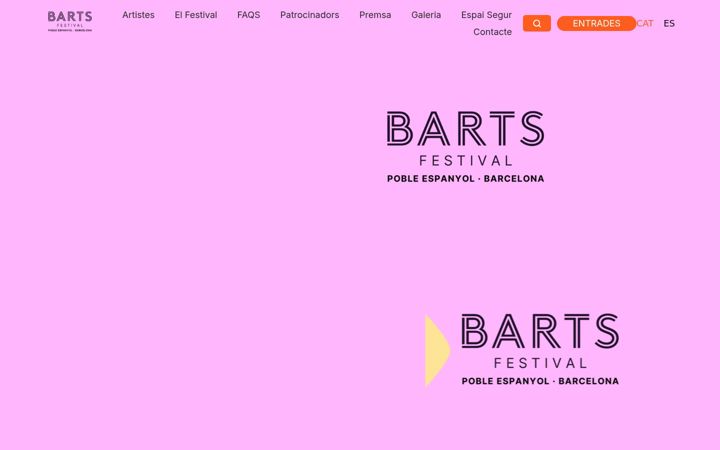This screenshot has width=720, height=450.
Task: Open the Artistes menu item
Action: pyautogui.click(x=138, y=15)
